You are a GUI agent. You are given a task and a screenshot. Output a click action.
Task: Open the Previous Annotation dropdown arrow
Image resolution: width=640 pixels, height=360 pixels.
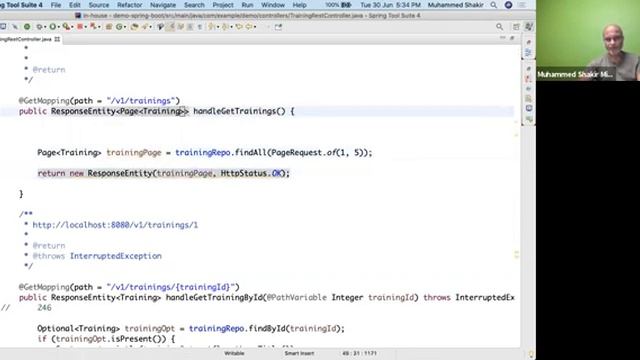point(231,27)
